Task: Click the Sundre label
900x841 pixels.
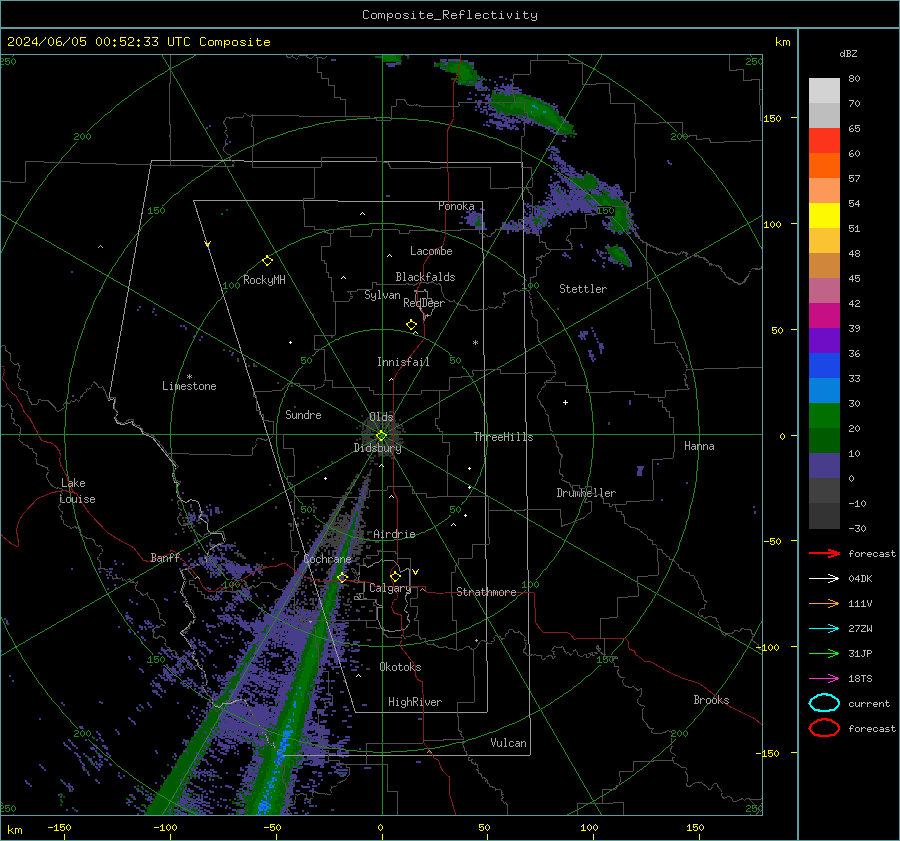Action: (x=303, y=414)
